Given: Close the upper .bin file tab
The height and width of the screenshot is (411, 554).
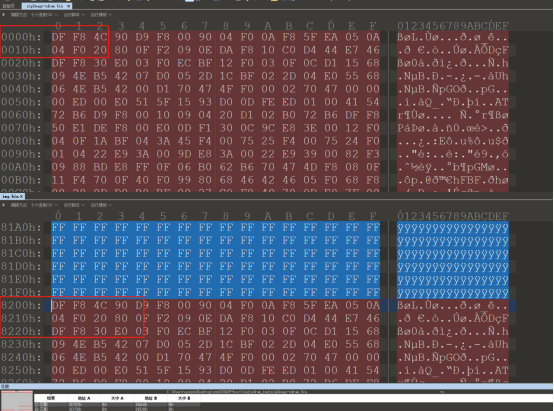Looking at the screenshot, I should (x=69, y=6).
